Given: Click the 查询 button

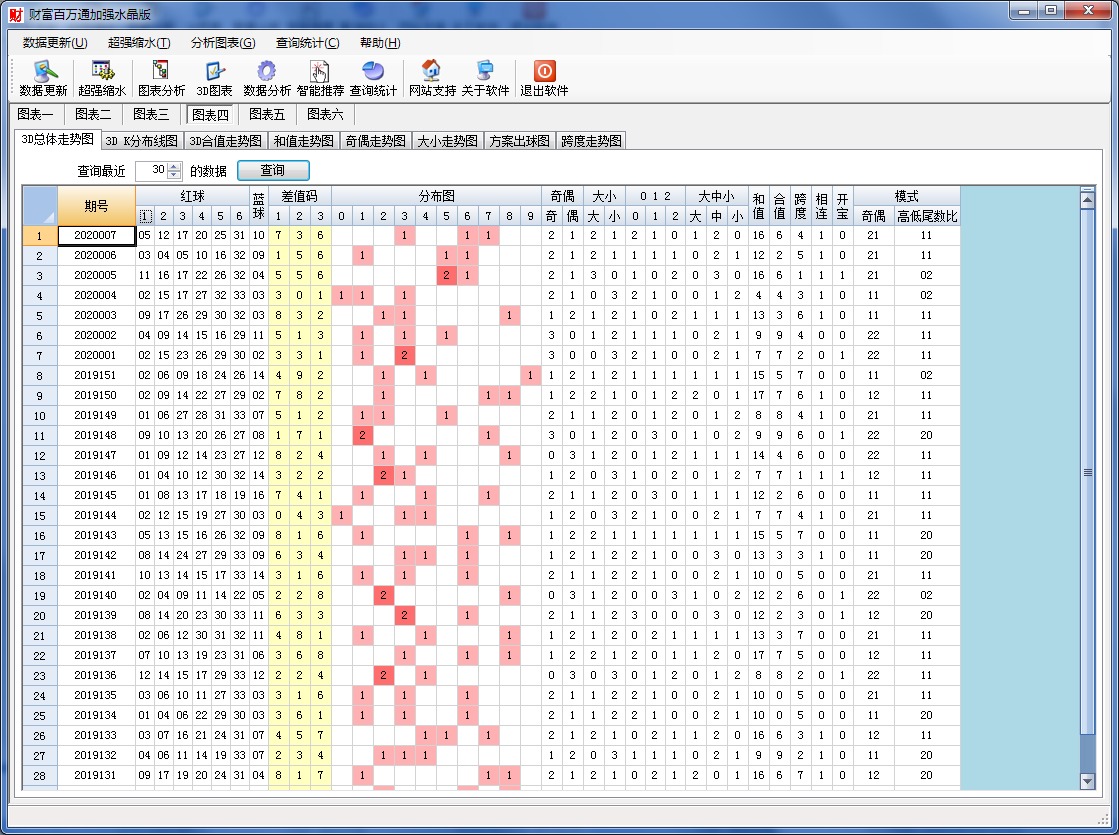Looking at the screenshot, I should [x=273, y=170].
